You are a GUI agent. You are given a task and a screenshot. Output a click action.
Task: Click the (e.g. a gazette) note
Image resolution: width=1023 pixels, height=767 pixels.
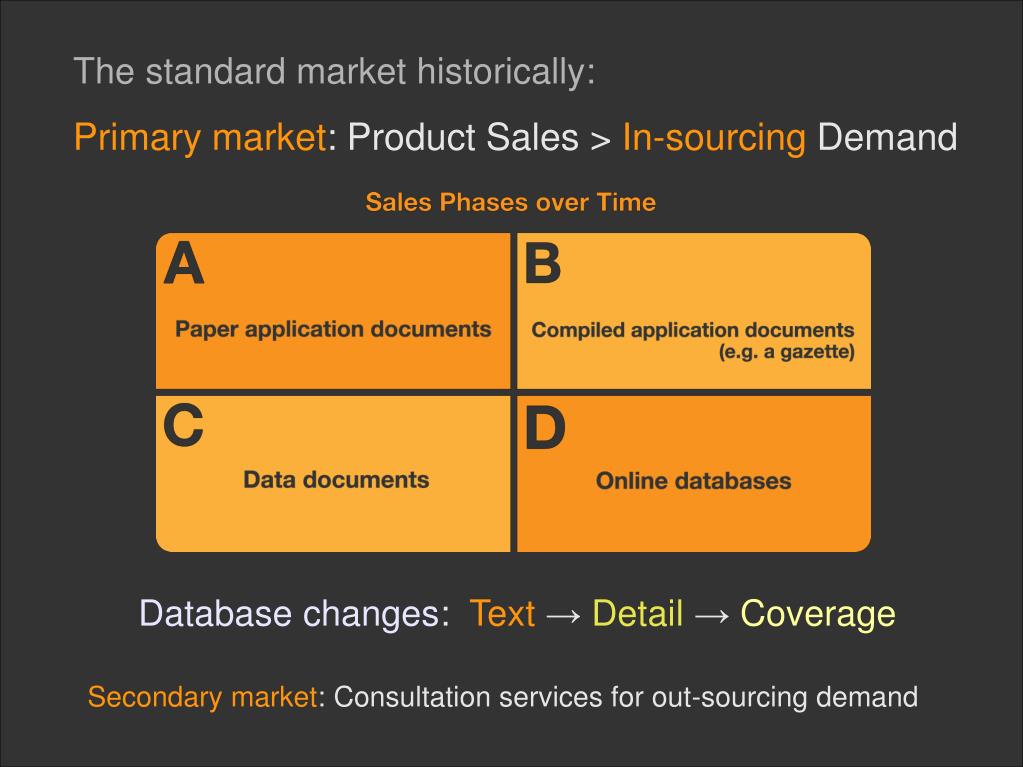point(787,352)
